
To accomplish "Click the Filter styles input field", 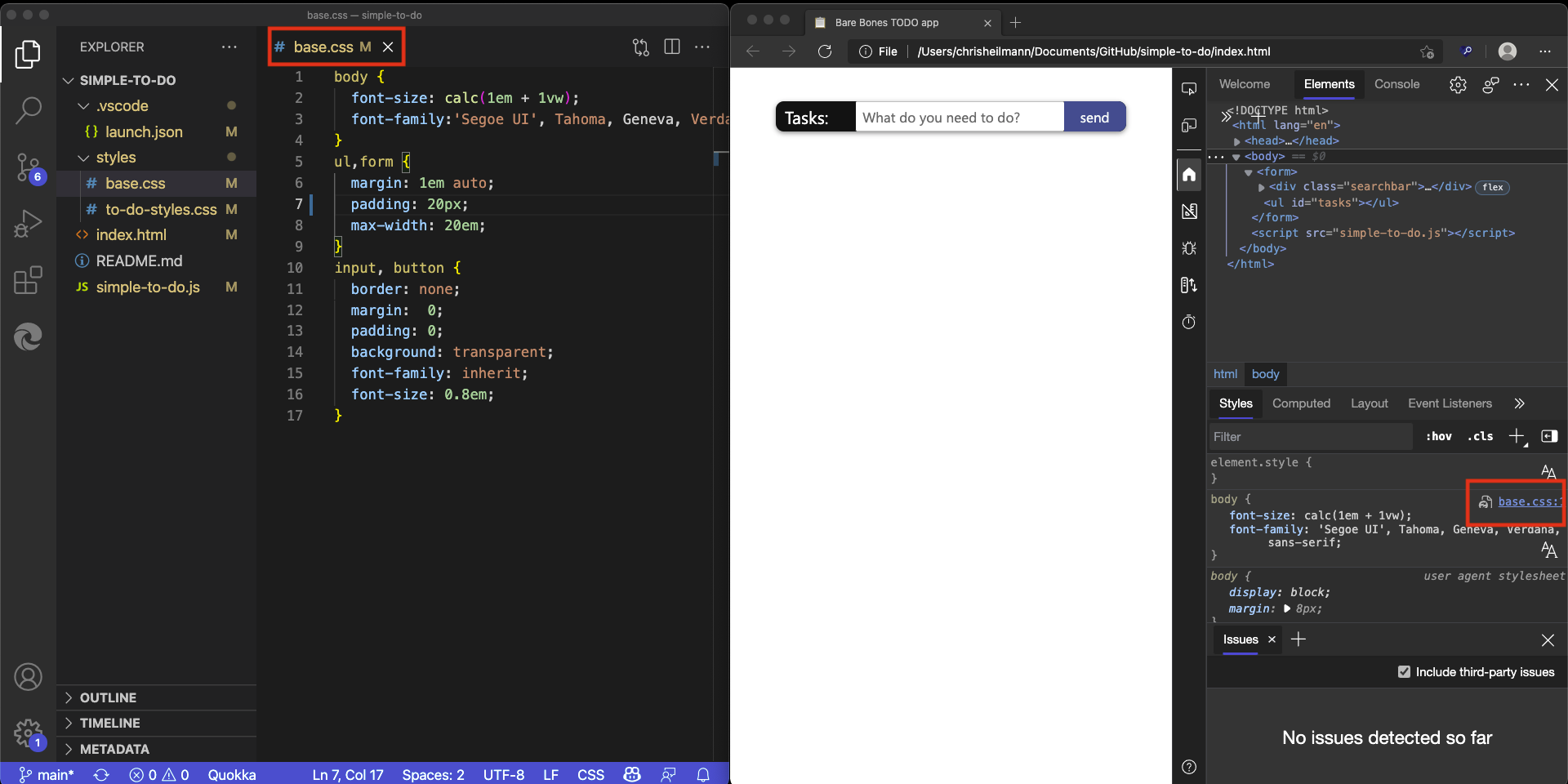I will [x=1310, y=437].
